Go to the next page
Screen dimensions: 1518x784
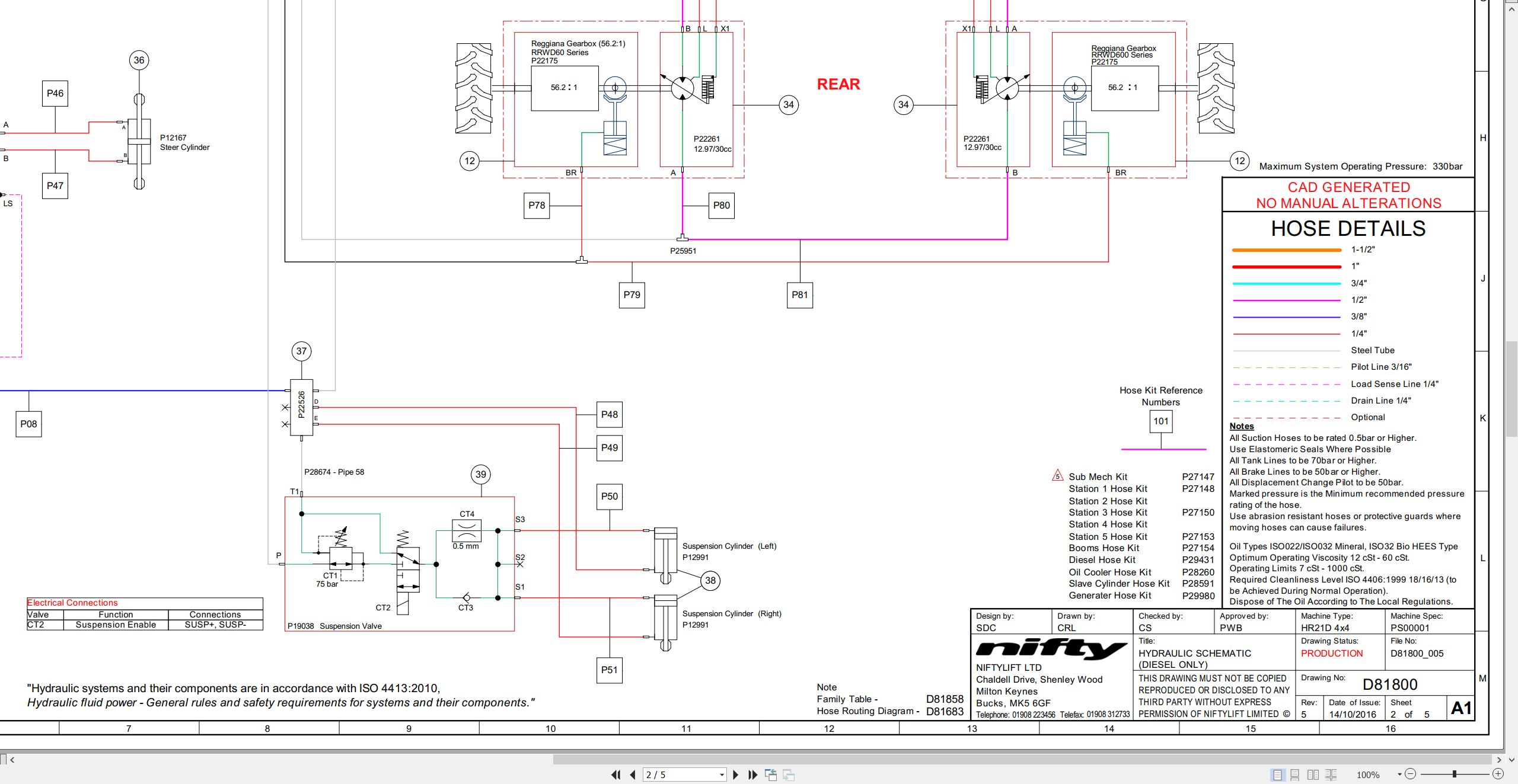pos(736,775)
